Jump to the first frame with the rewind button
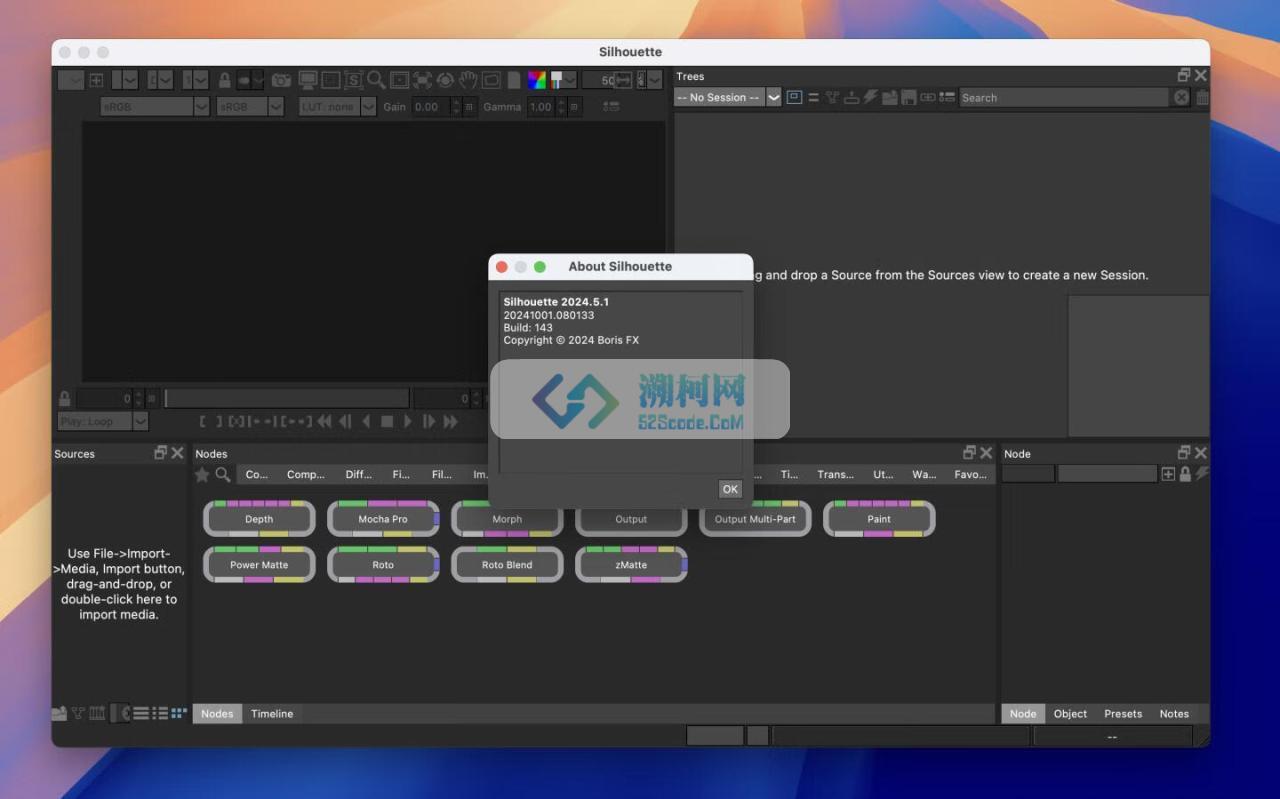This screenshot has width=1280, height=799. tap(324, 421)
